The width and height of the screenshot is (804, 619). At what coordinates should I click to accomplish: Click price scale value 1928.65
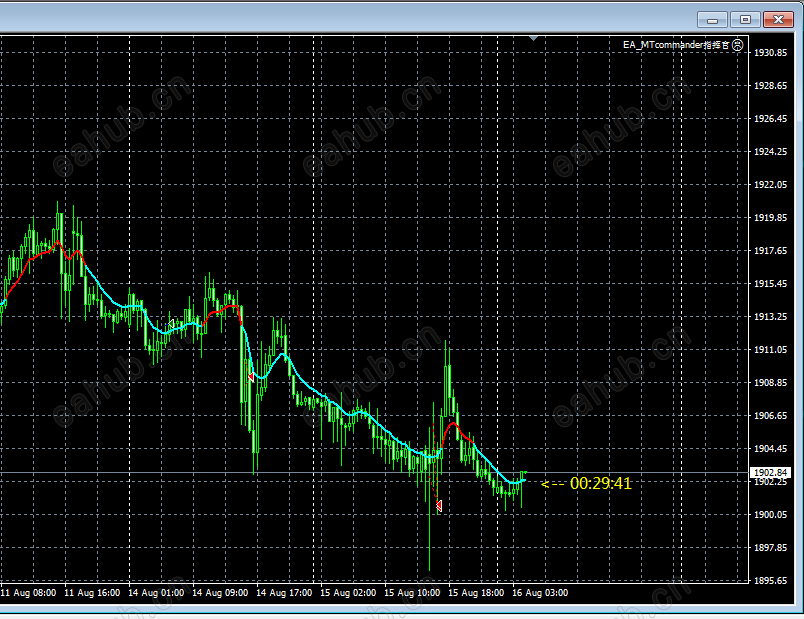click(x=770, y=86)
